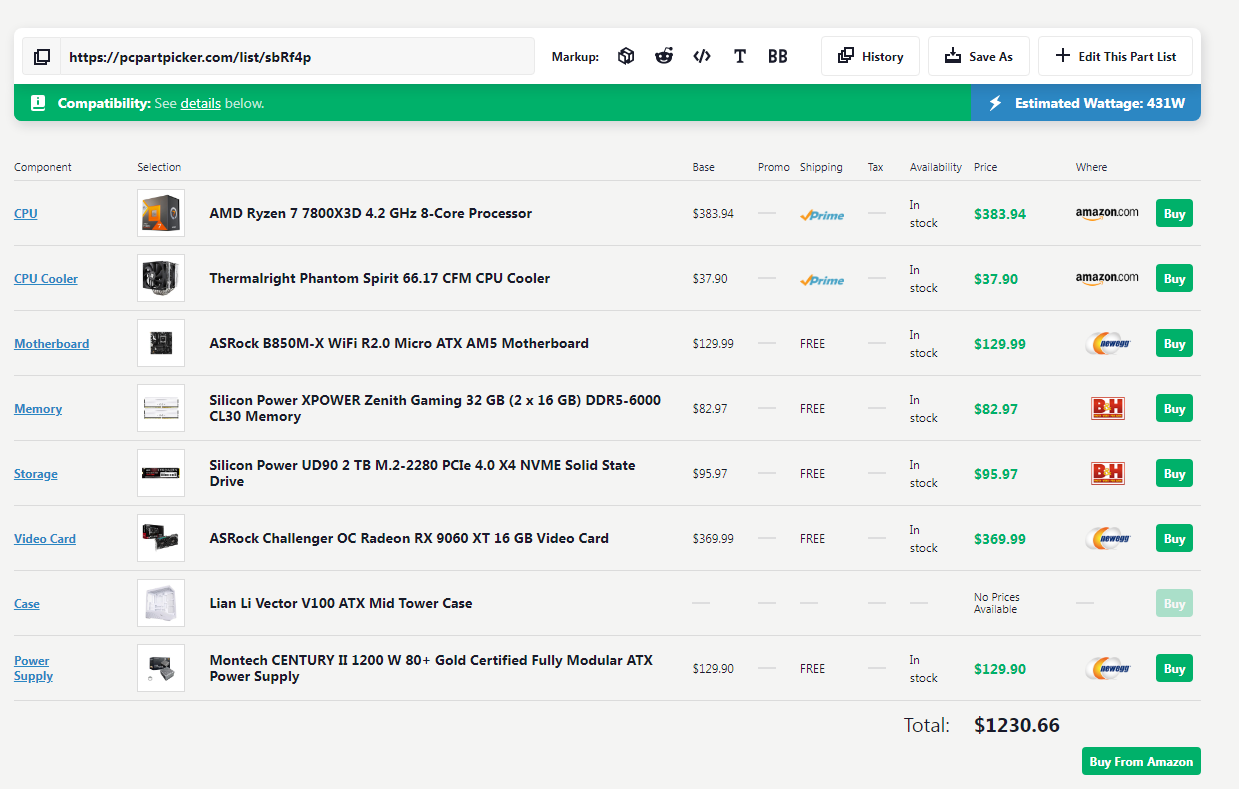Open the Storage component link
This screenshot has width=1239, height=789.
(36, 474)
